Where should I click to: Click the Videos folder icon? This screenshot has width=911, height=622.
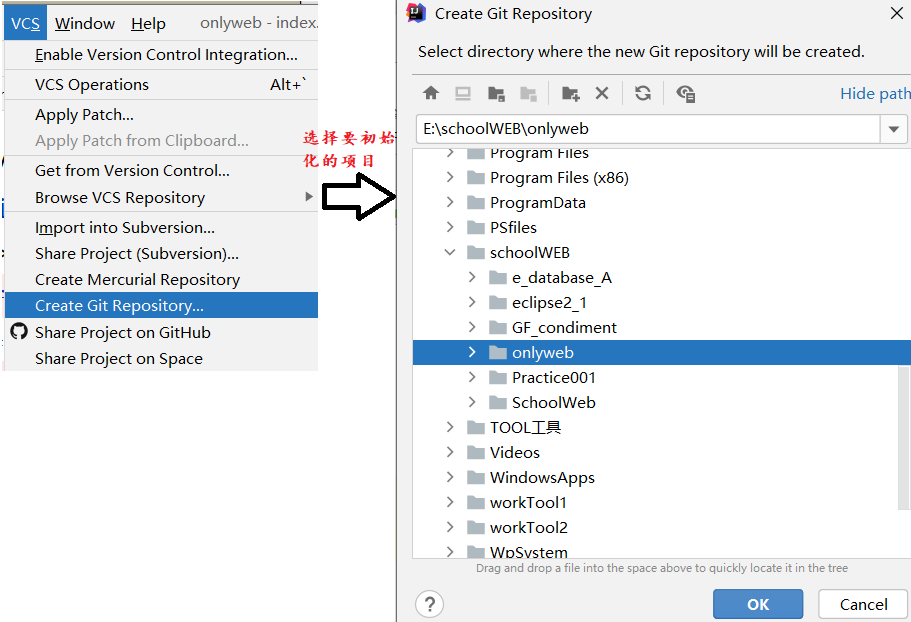click(476, 452)
